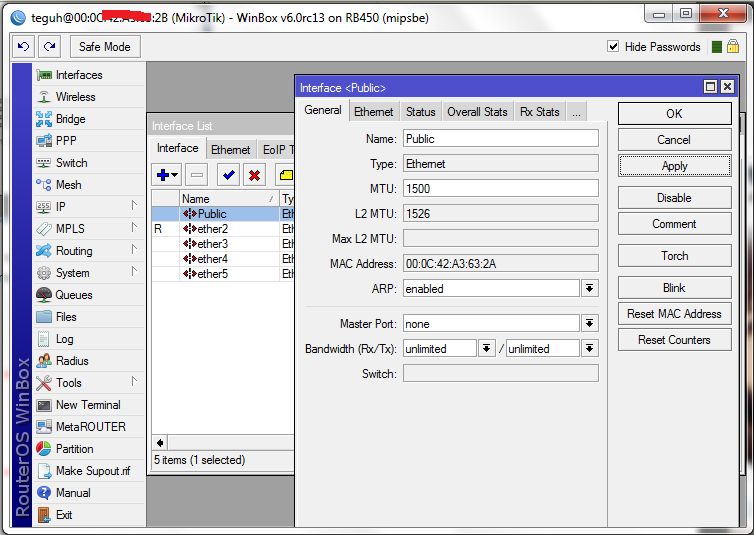The height and width of the screenshot is (535, 754).
Task: Click Reset Counters button
Action: click(x=674, y=340)
